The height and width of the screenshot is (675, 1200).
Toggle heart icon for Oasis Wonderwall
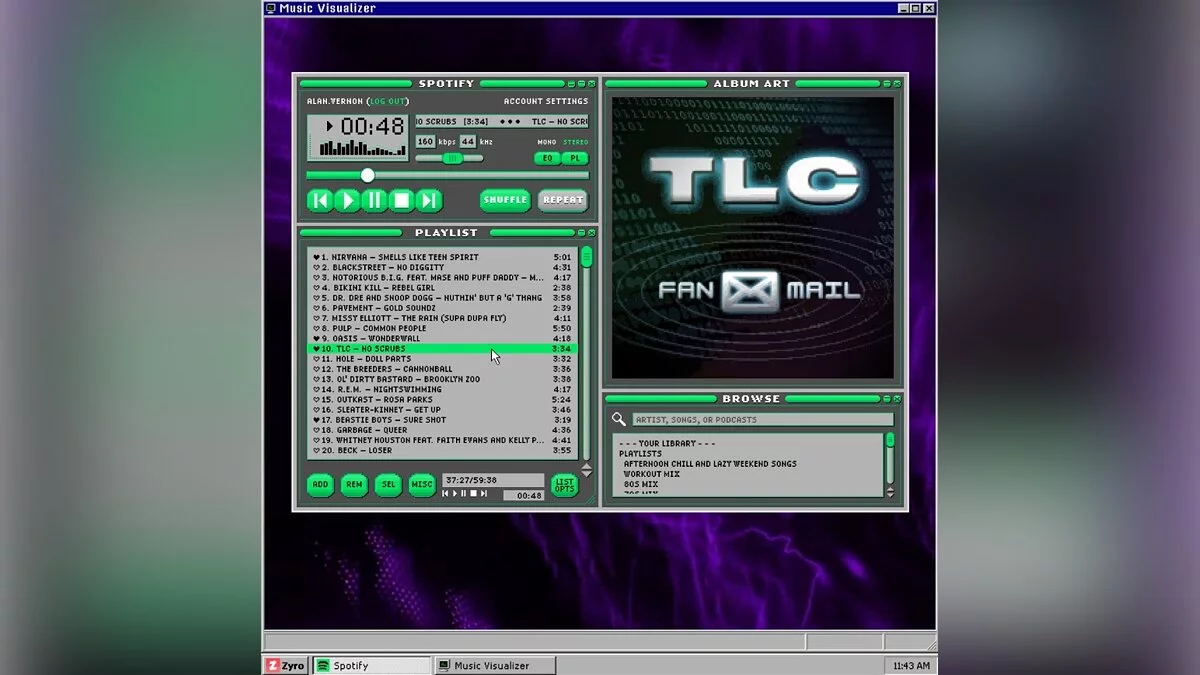[x=316, y=338]
